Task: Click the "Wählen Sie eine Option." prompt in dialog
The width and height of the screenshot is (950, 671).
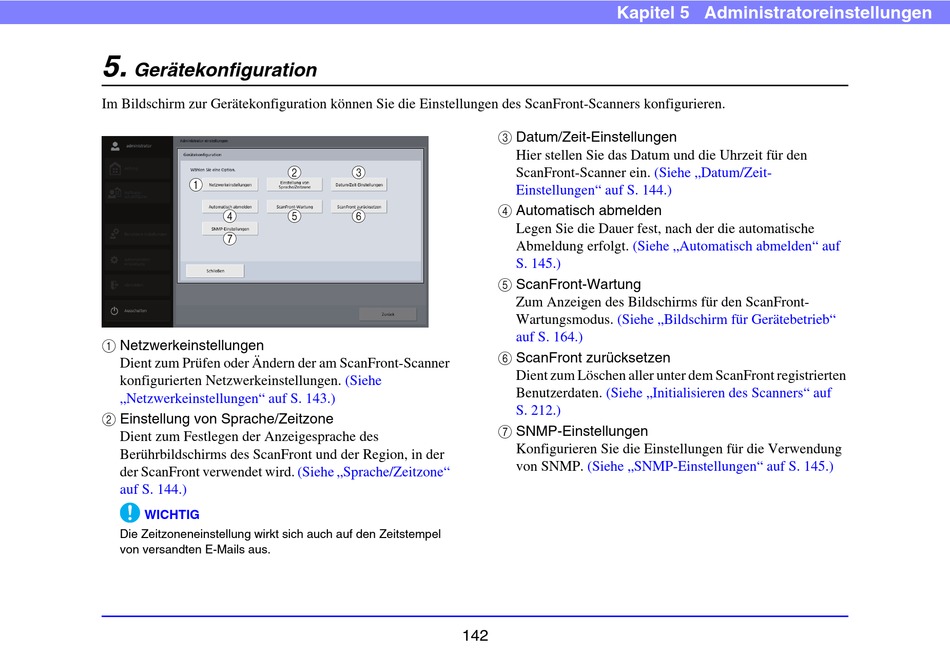Action: [x=213, y=170]
